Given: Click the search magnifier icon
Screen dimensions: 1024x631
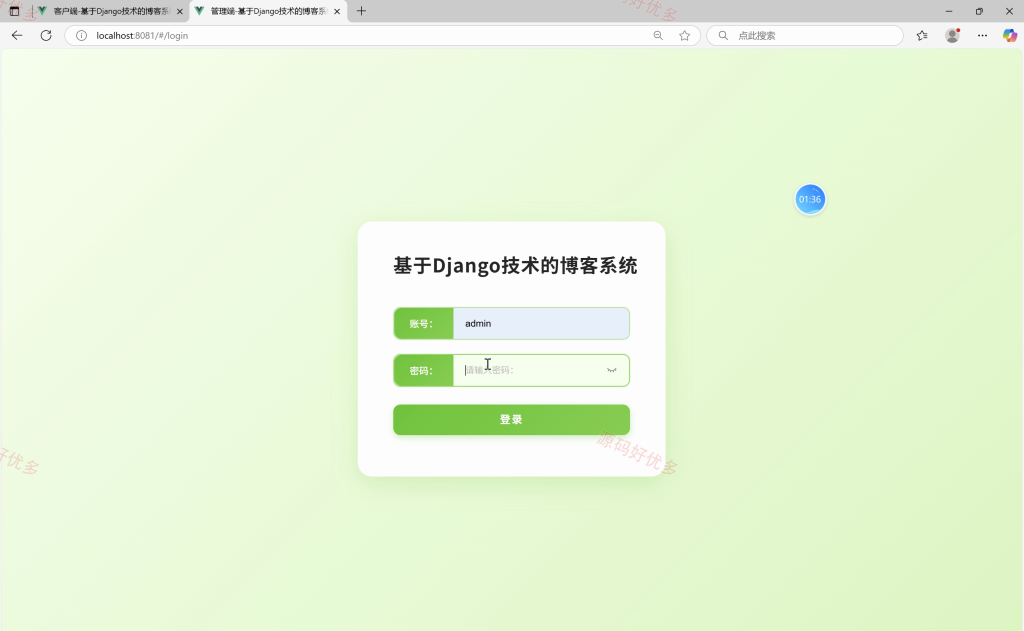Looking at the screenshot, I should pyautogui.click(x=723, y=35).
